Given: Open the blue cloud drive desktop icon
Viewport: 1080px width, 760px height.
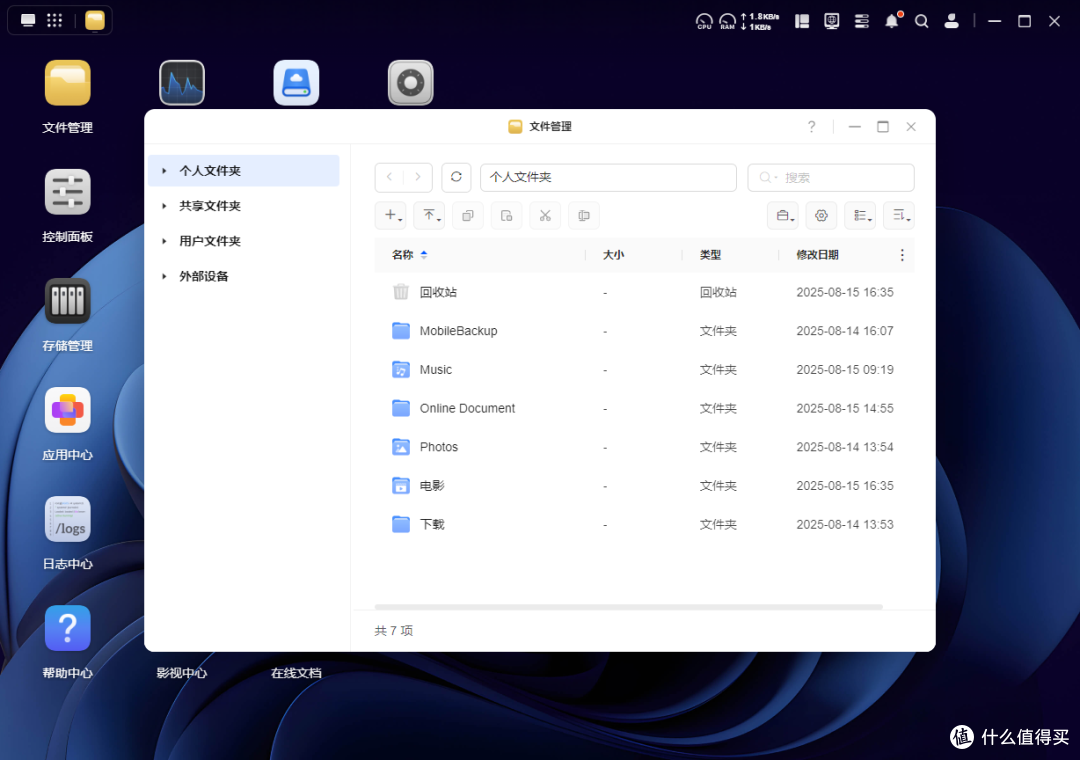Looking at the screenshot, I should (296, 83).
